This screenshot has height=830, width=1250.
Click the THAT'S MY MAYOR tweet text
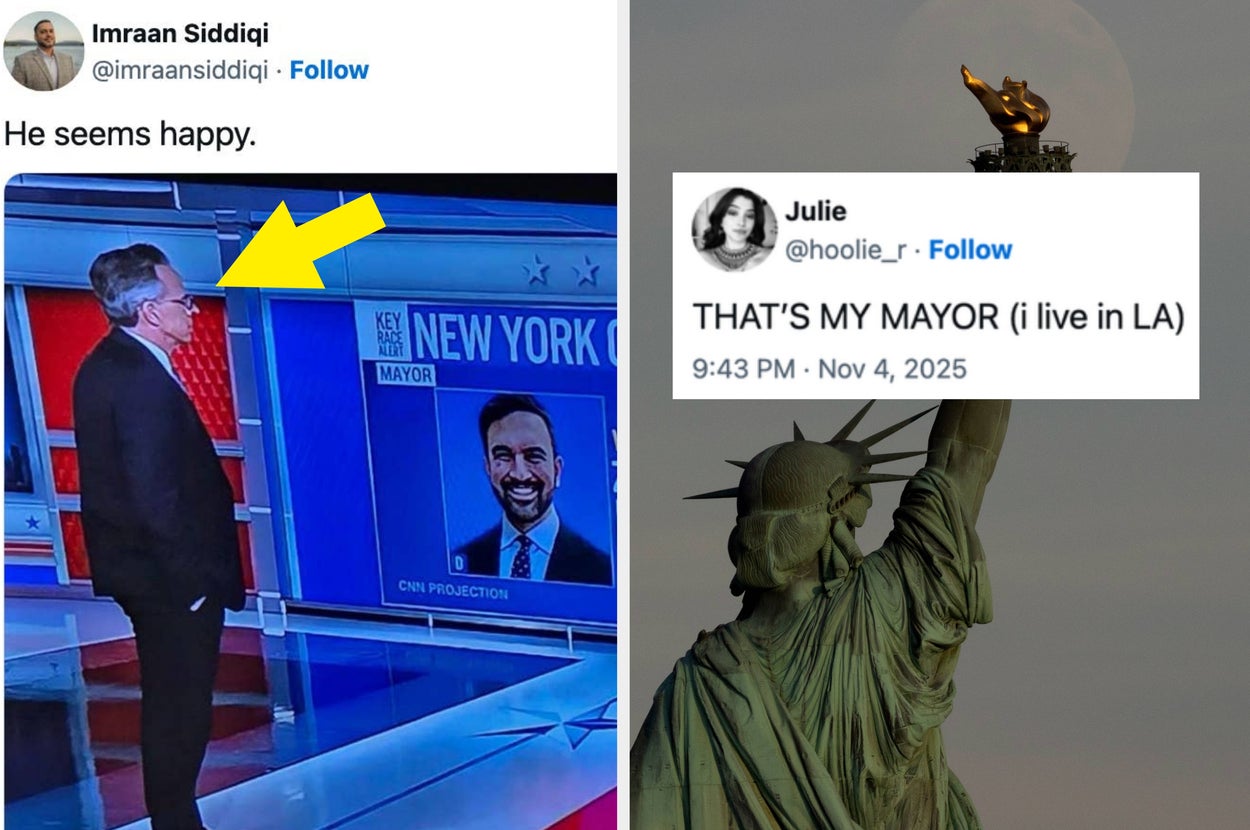click(938, 318)
